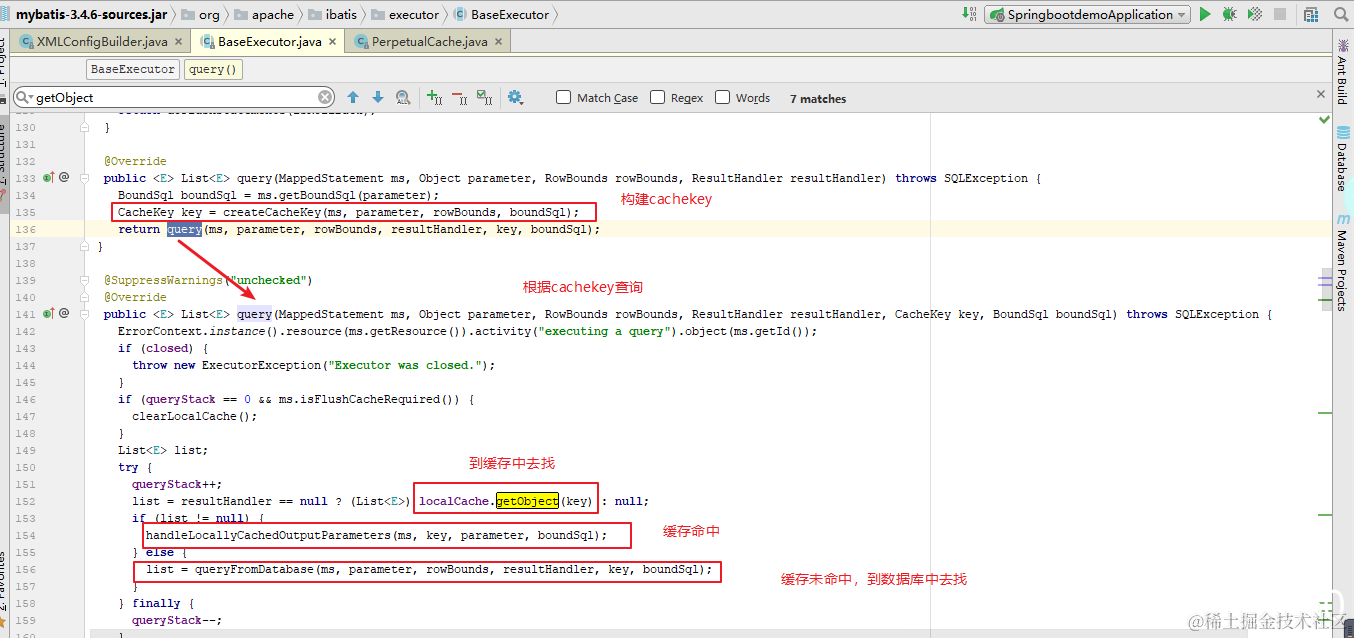This screenshot has width=1354, height=638.
Task: Click the Find All usages icon
Action: (403, 97)
